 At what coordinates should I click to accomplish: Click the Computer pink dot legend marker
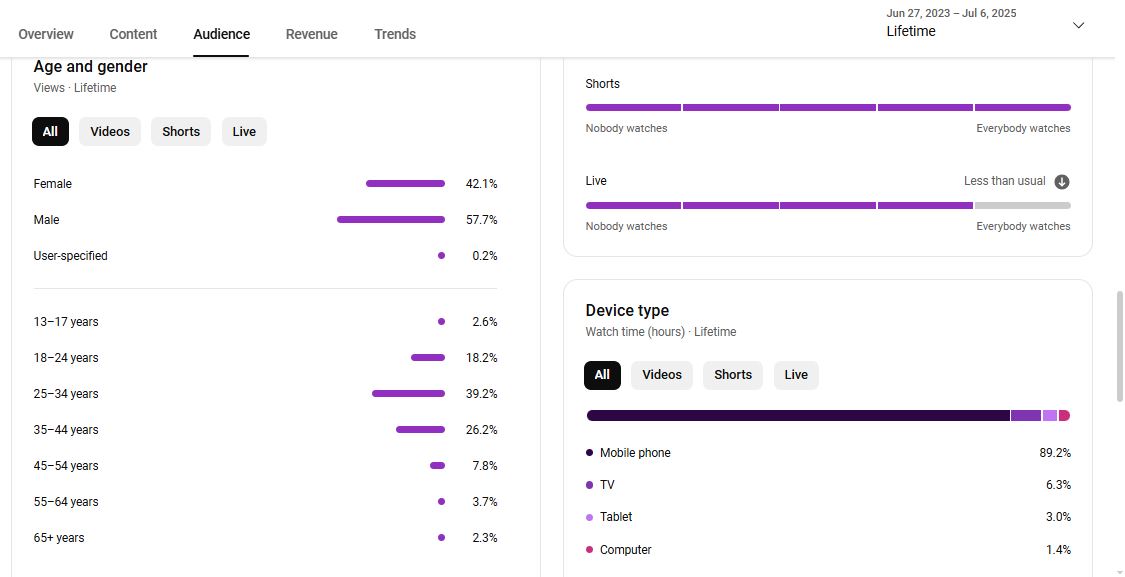click(x=590, y=550)
